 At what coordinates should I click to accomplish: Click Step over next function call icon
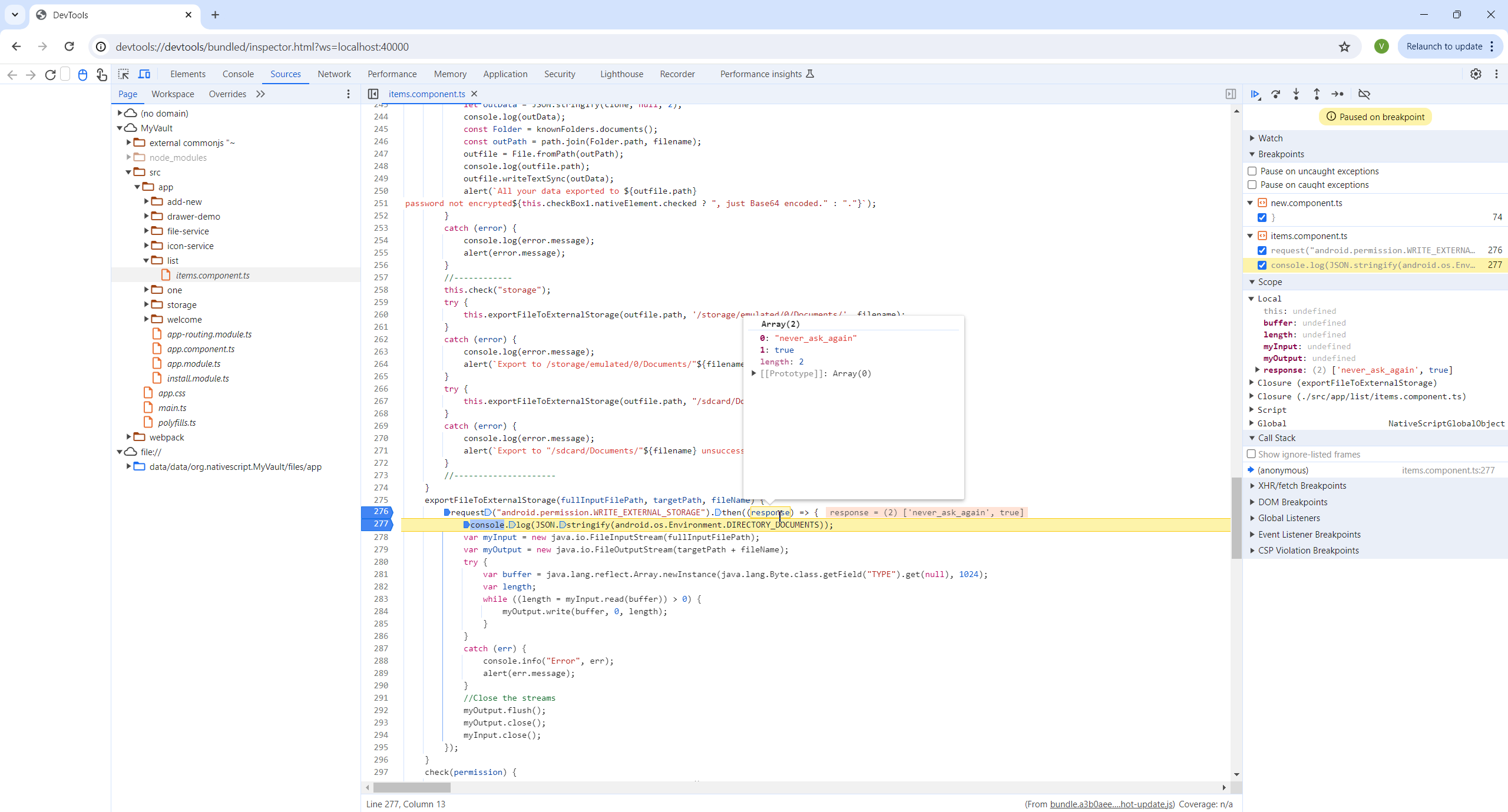click(1276, 94)
